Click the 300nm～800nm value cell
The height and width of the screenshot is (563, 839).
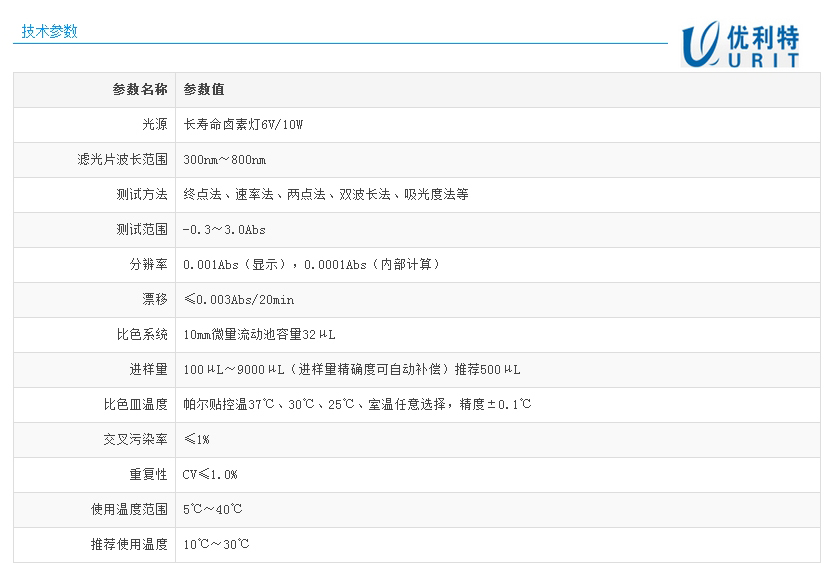(225, 160)
